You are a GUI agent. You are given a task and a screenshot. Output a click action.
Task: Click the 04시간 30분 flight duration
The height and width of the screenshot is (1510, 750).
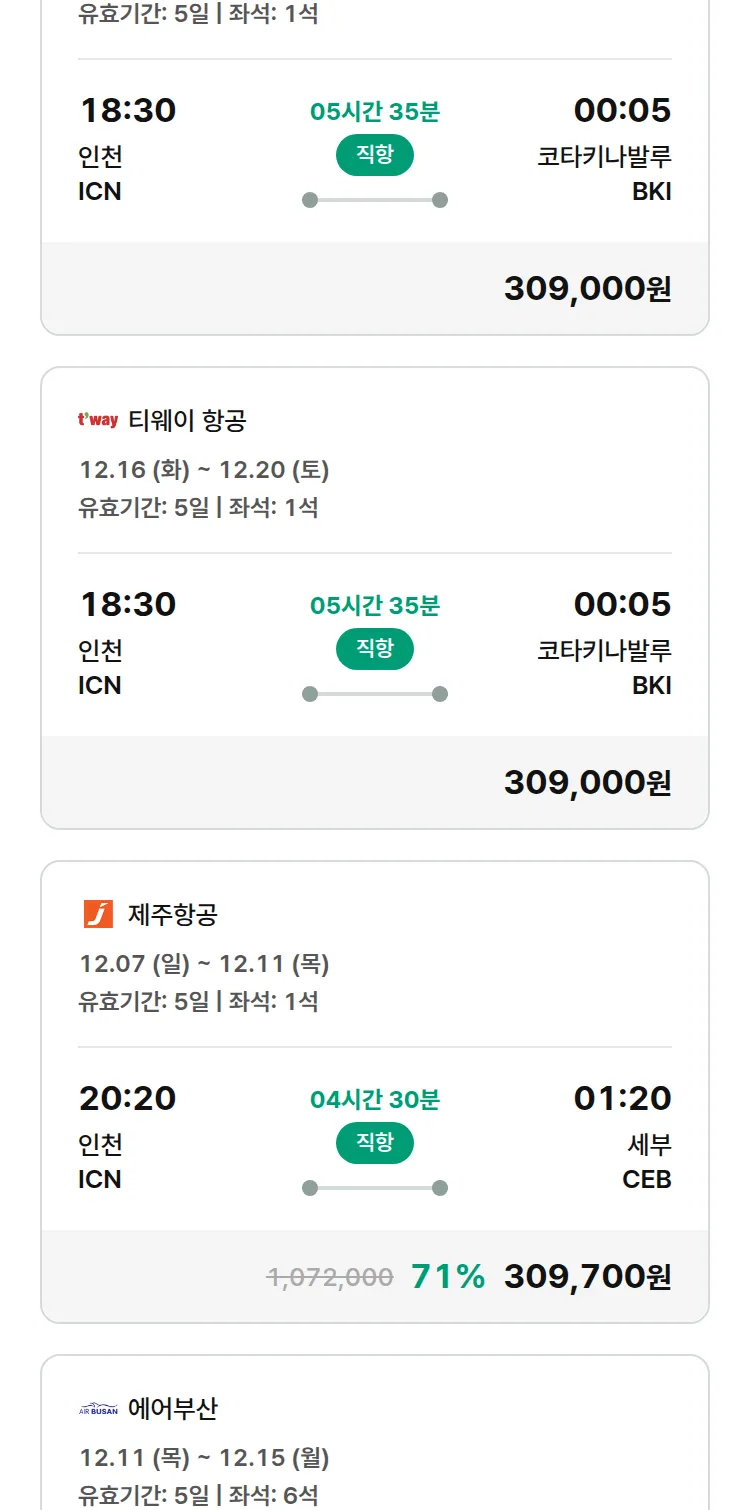click(x=374, y=1100)
